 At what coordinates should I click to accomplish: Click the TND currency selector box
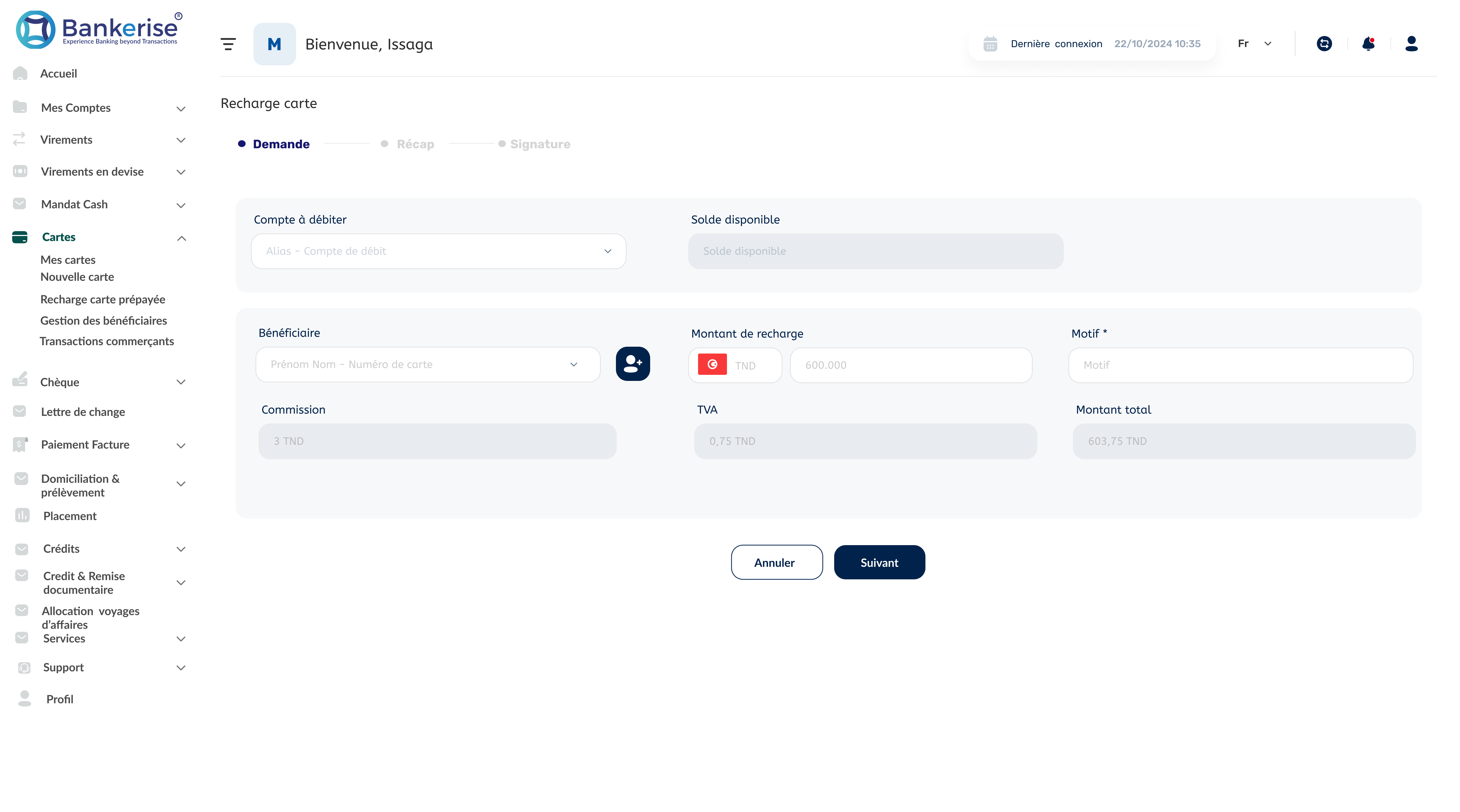735,365
